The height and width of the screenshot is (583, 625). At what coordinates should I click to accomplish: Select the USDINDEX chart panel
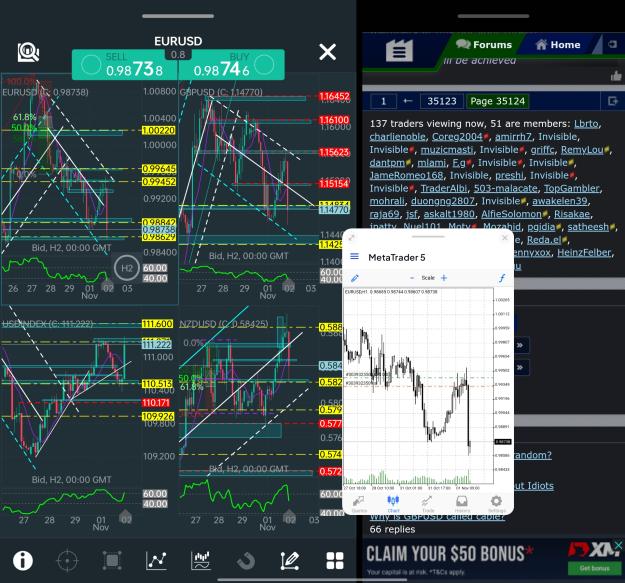click(x=89, y=422)
